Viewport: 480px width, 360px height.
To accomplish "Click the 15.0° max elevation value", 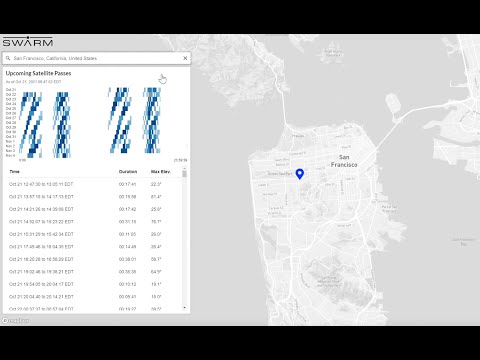I will (x=156, y=297).
